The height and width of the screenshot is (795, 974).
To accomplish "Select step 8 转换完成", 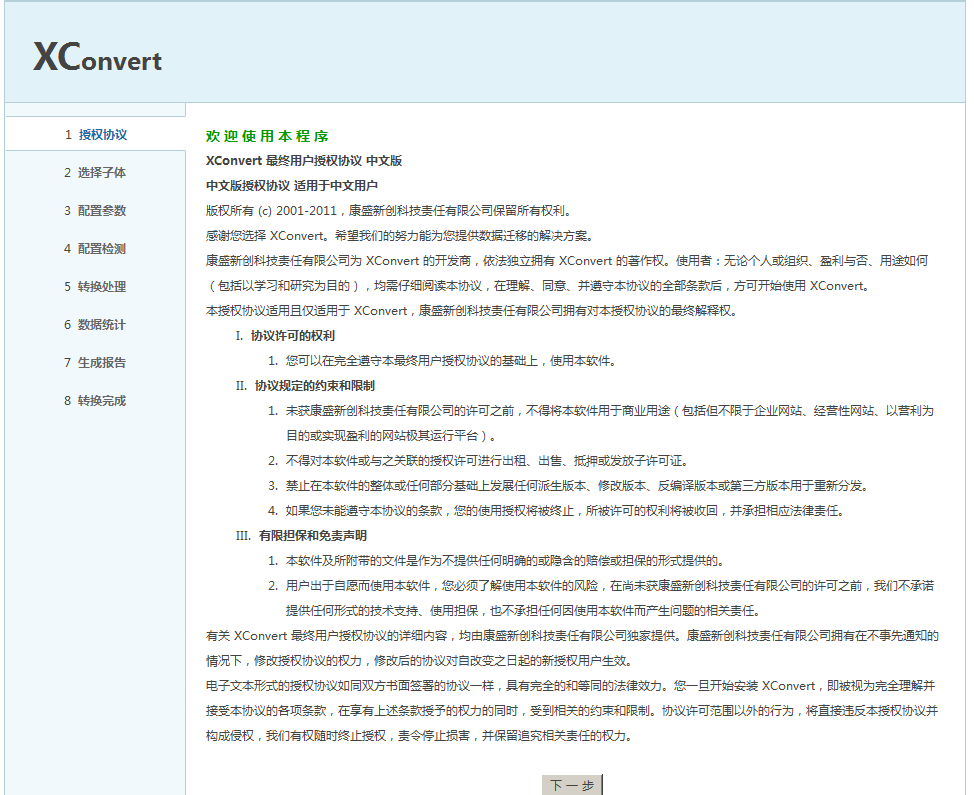I will [95, 401].
